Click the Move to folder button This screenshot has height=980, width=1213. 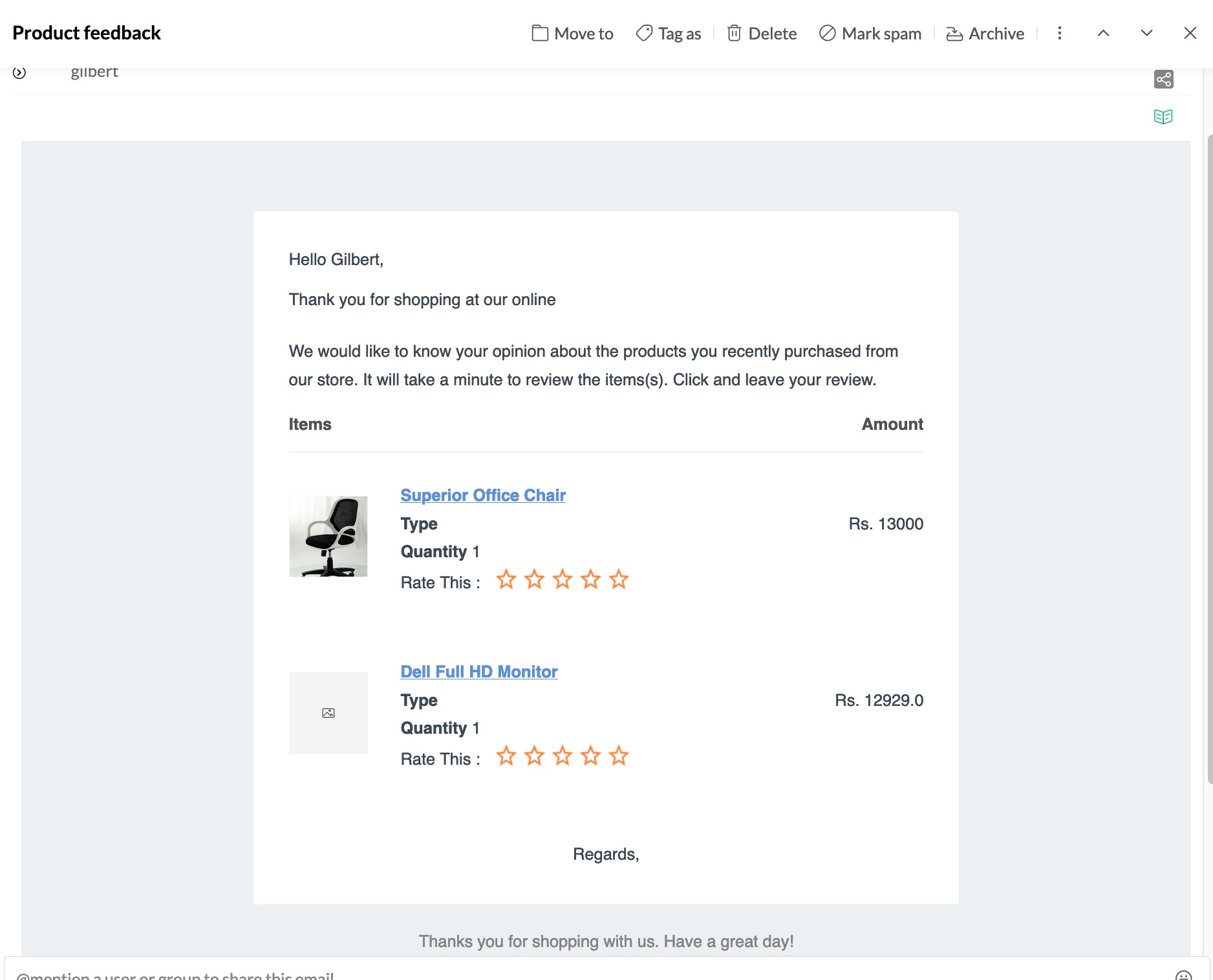click(x=572, y=34)
